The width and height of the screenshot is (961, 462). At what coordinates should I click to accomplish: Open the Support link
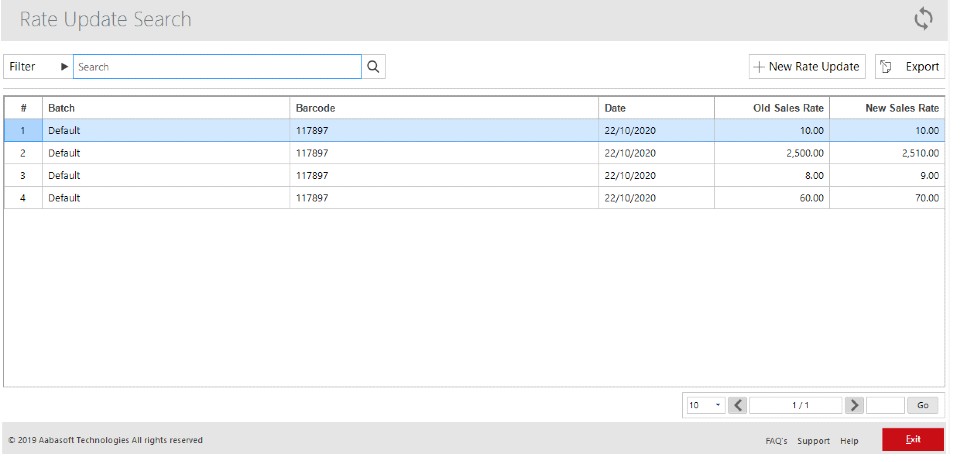[813, 441]
